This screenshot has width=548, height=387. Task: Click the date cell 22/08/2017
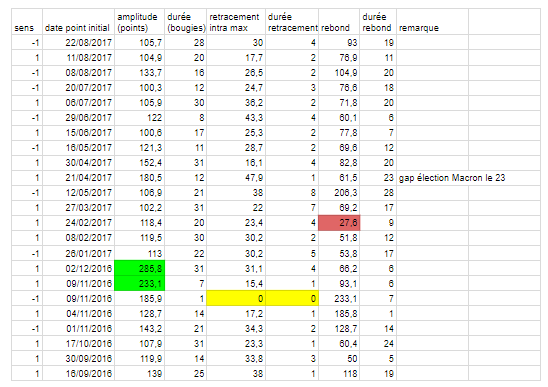pos(79,43)
